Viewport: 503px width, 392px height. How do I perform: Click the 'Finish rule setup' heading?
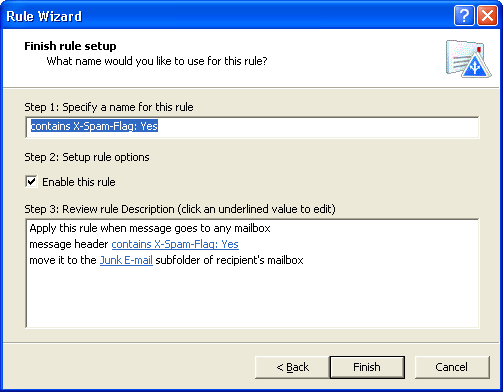coord(70,46)
